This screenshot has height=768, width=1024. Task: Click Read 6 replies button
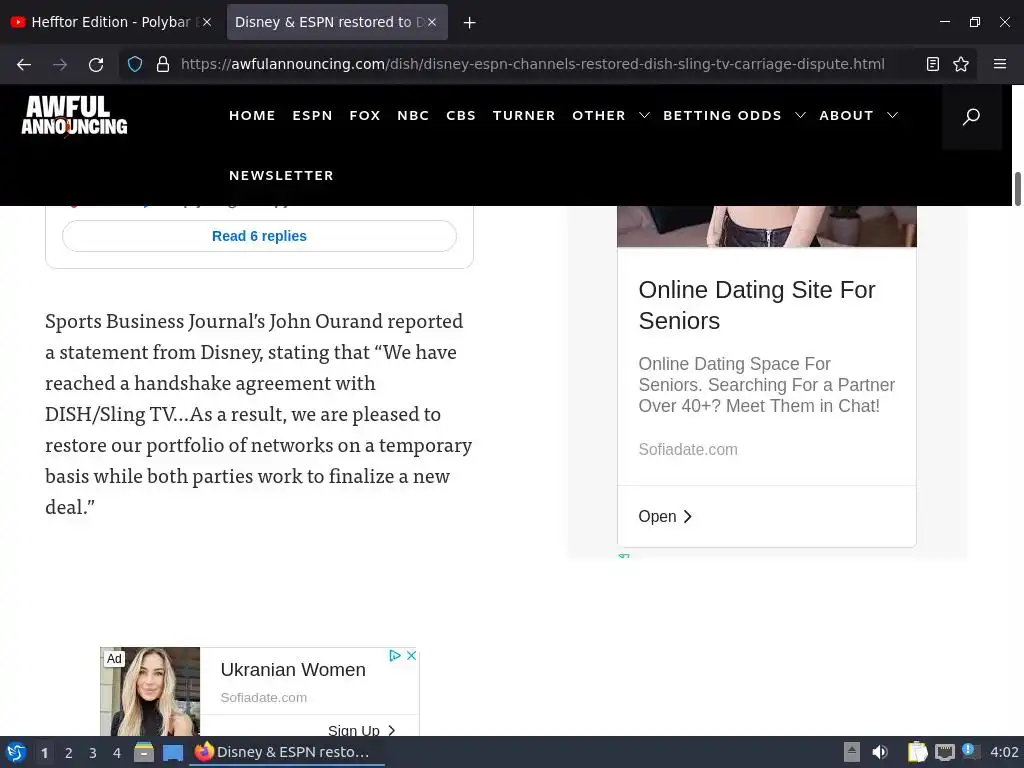(259, 236)
